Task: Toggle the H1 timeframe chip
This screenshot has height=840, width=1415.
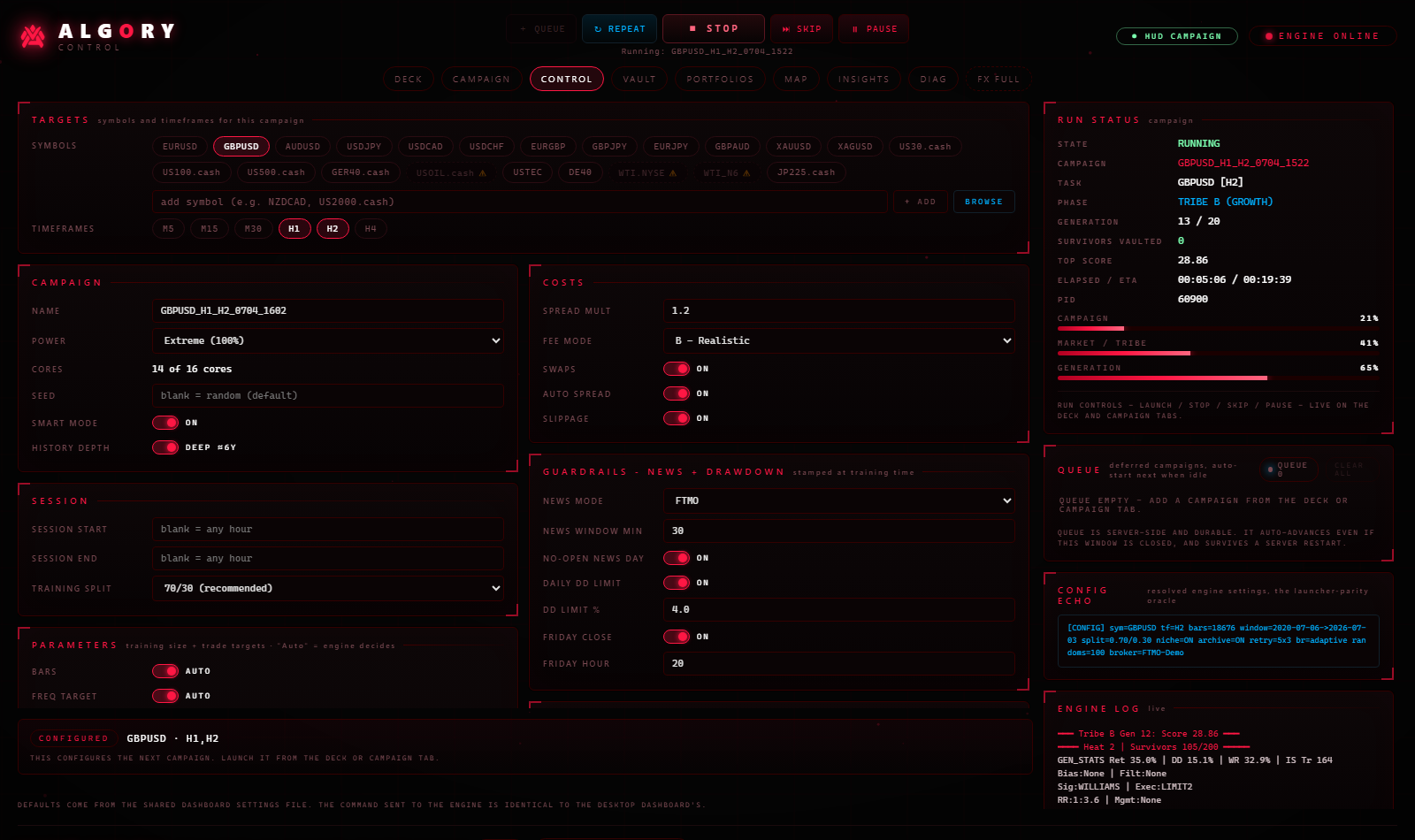Action: click(294, 229)
